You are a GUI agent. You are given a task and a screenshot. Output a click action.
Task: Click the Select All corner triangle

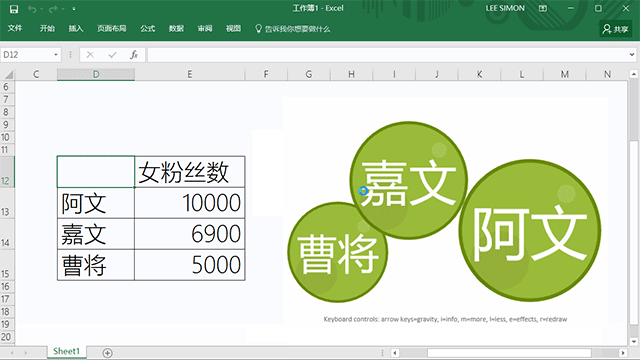[x=8, y=75]
